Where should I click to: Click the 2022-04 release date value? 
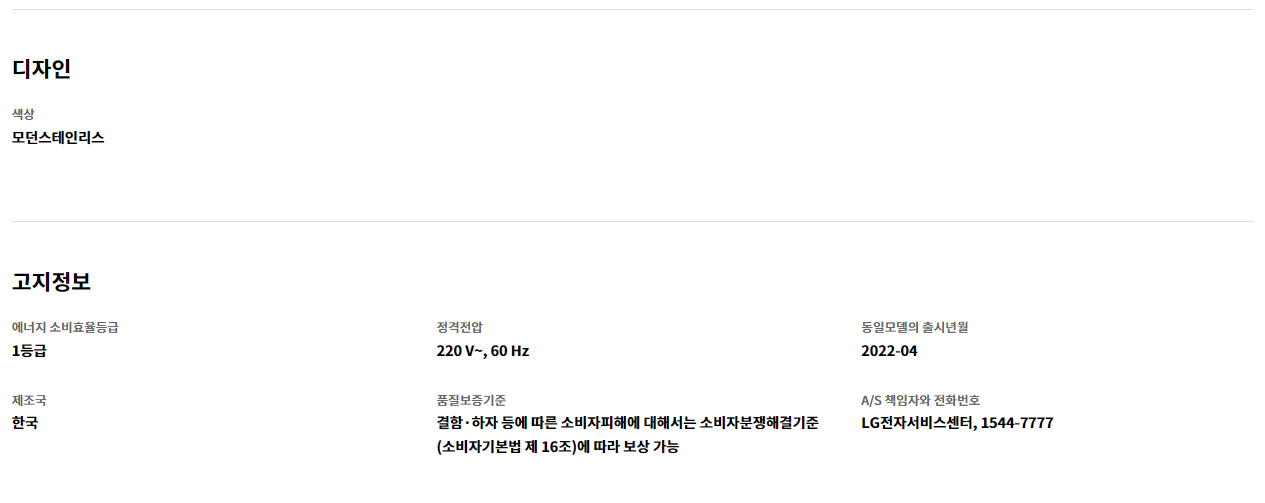tap(889, 351)
